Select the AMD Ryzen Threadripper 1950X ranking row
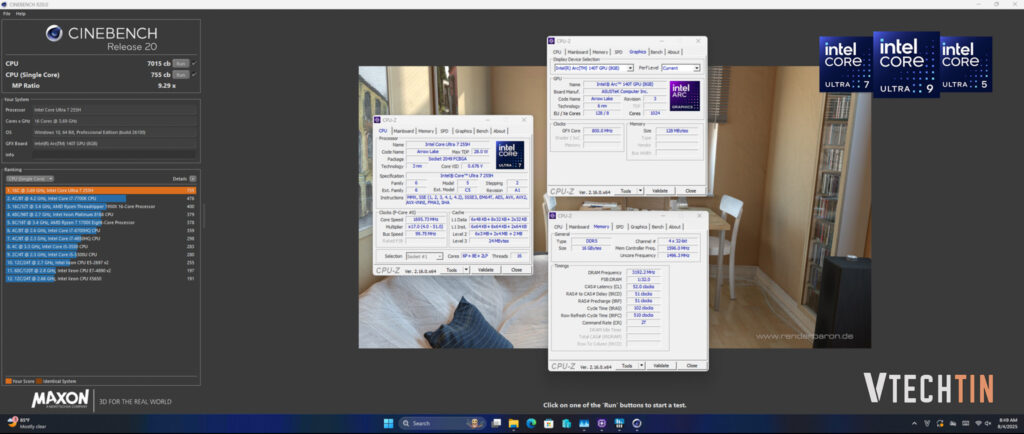This screenshot has width=1024, height=434. [x=101, y=206]
